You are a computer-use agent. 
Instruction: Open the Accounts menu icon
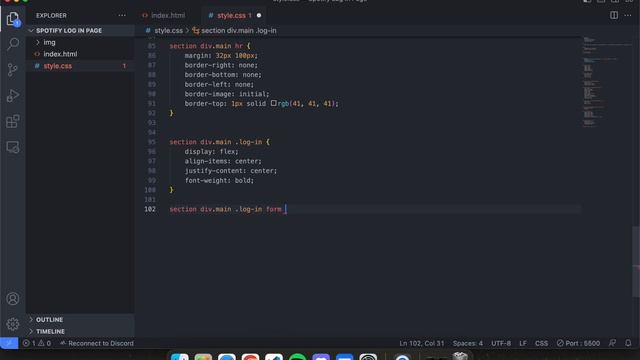[x=13, y=299]
